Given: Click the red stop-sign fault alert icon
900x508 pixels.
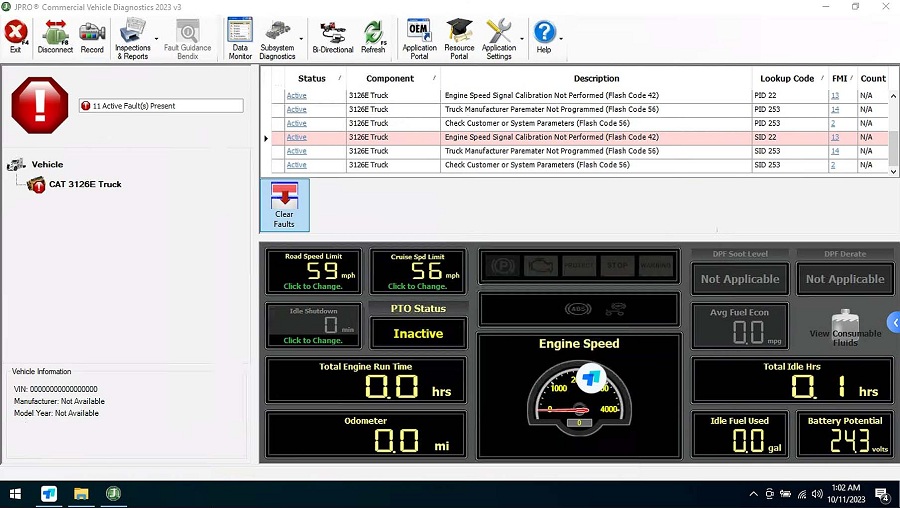Looking at the screenshot, I should pyautogui.click(x=40, y=106).
